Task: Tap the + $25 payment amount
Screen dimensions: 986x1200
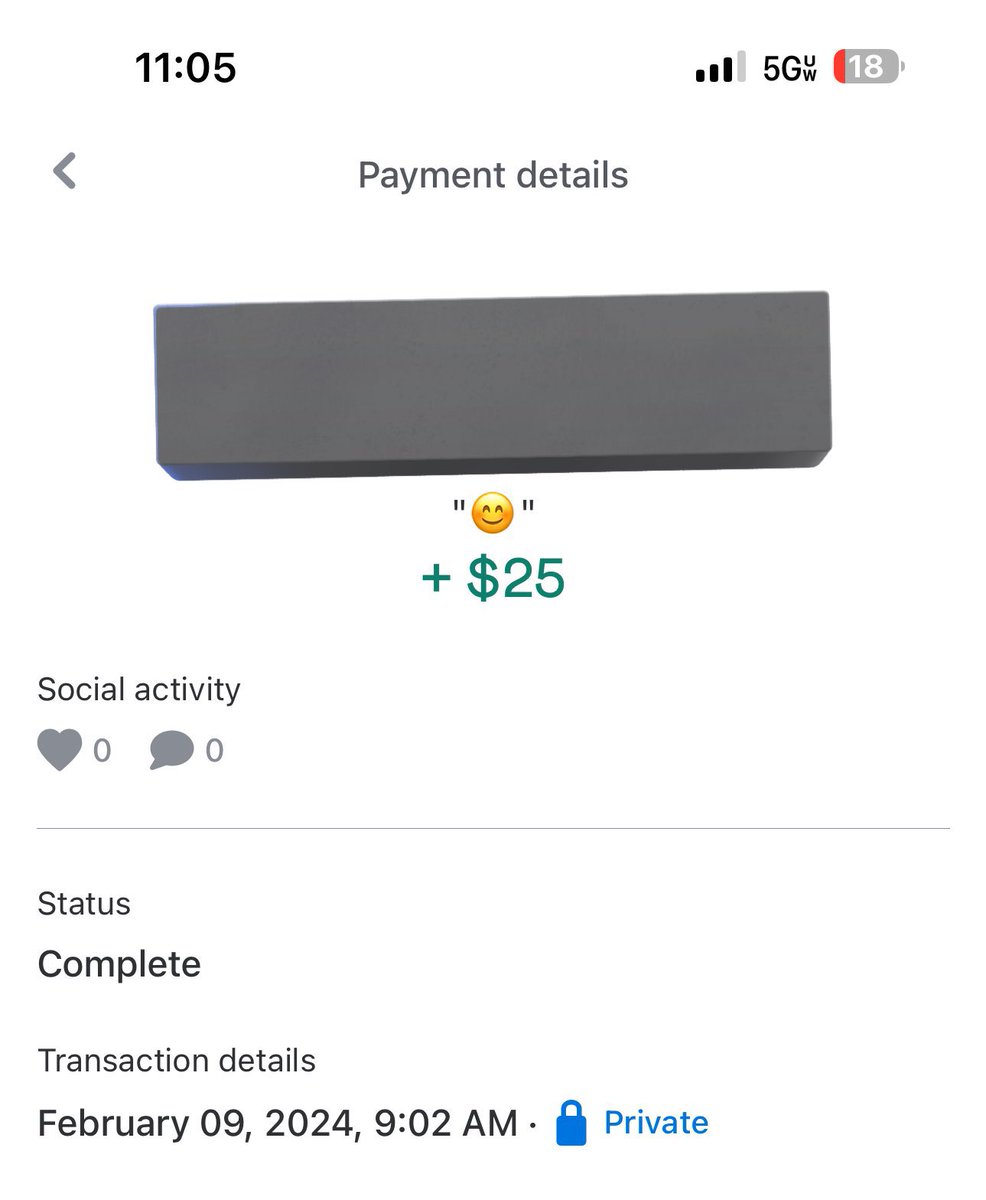Action: 493,579
